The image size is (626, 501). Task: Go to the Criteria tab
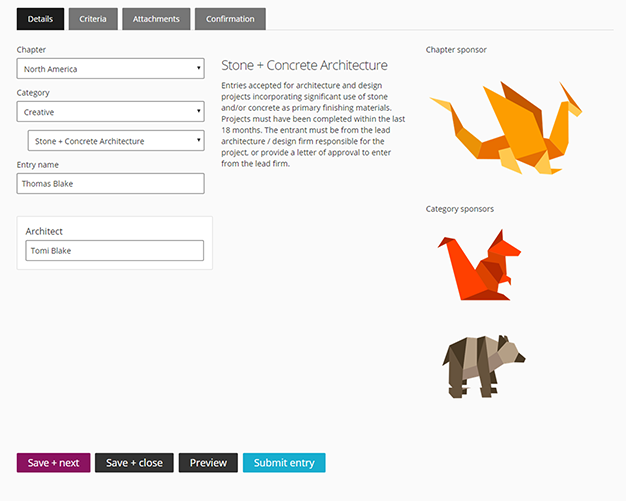[93, 19]
